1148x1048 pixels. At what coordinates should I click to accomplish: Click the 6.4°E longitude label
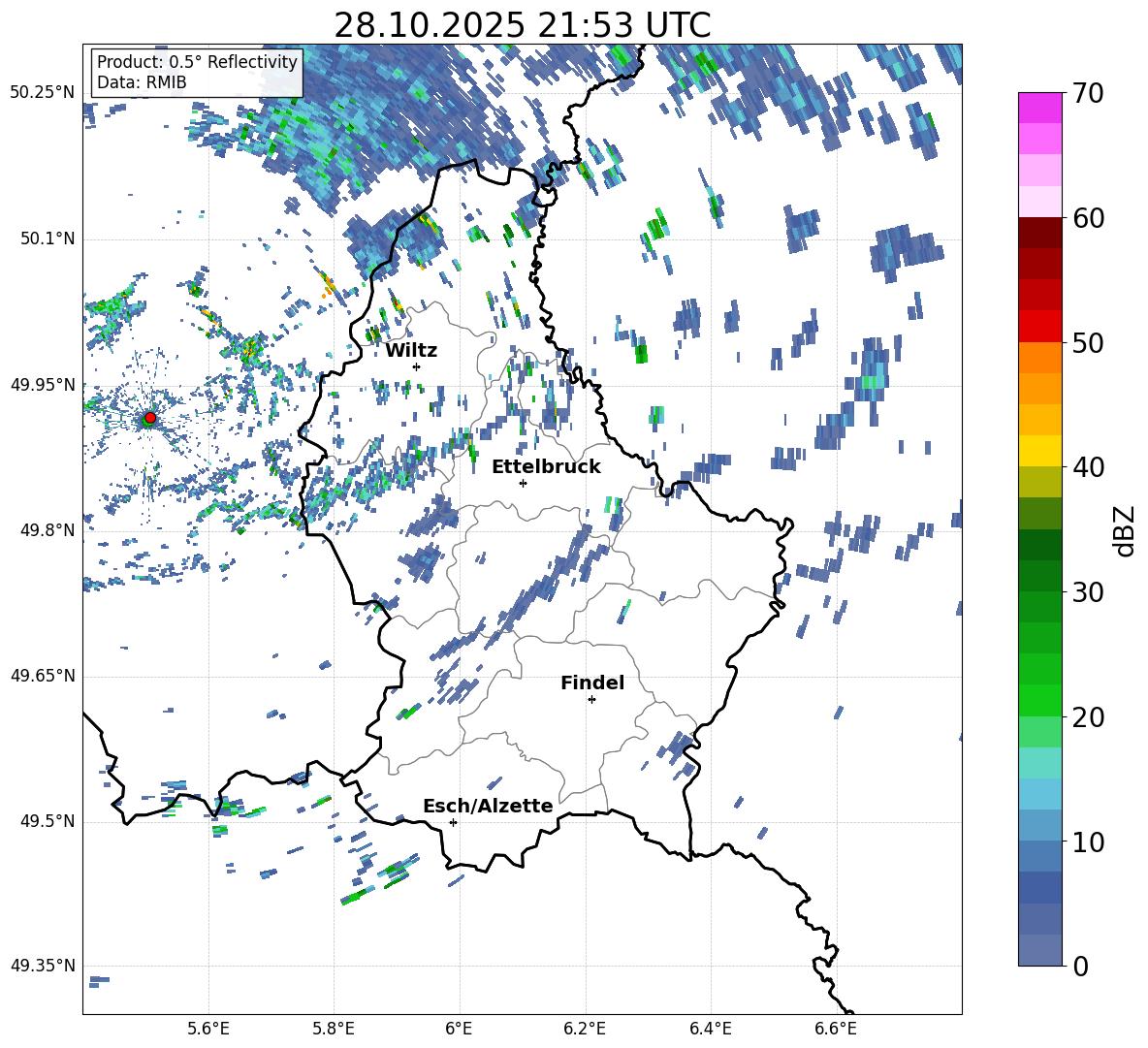coord(710,1030)
